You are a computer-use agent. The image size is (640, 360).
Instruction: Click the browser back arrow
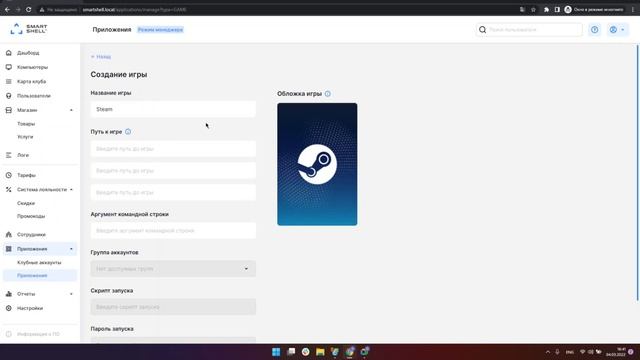pyautogui.click(x=7, y=9)
